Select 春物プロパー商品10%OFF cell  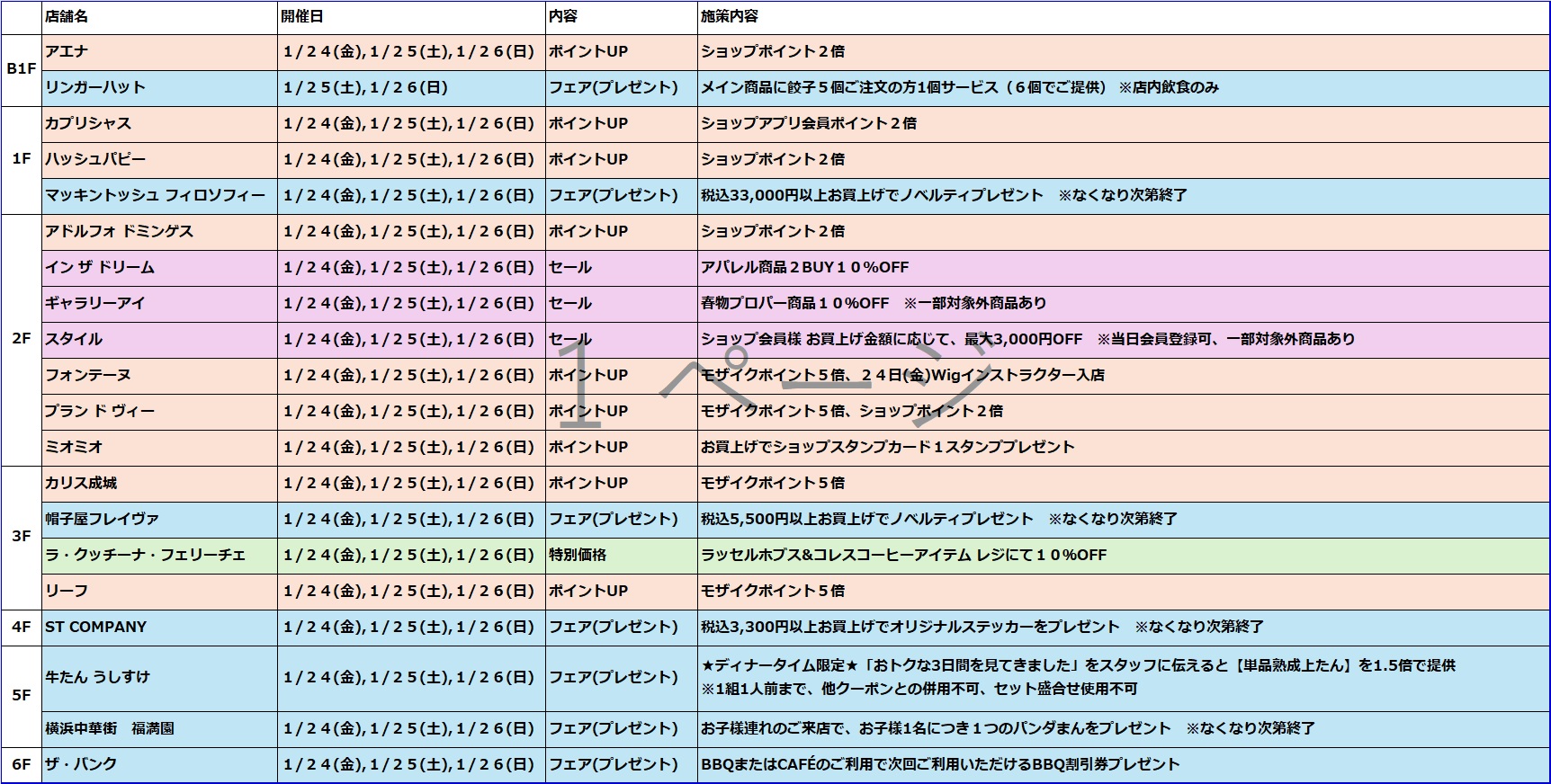[x=1123, y=304]
